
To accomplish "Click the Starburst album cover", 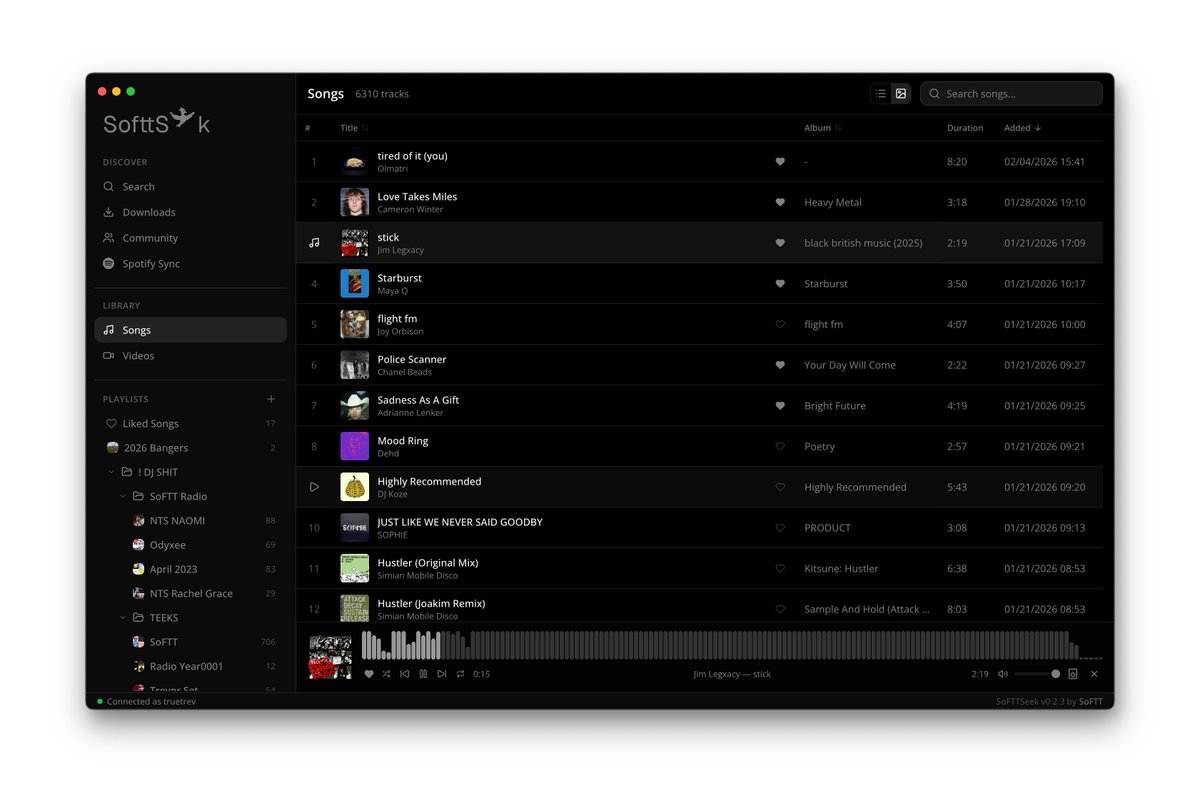I will point(354,284).
